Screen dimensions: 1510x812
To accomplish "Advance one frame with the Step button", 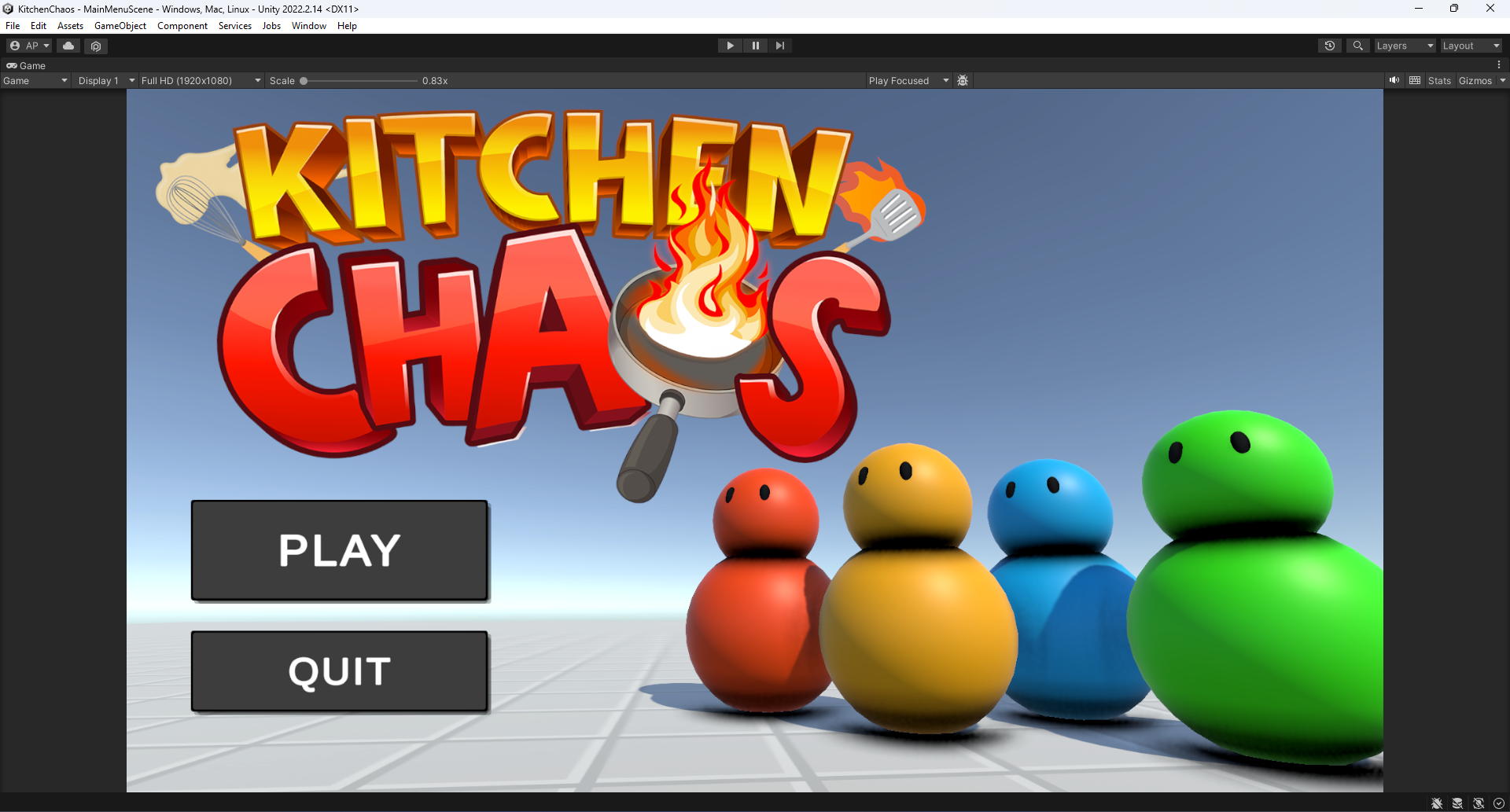I will click(779, 46).
